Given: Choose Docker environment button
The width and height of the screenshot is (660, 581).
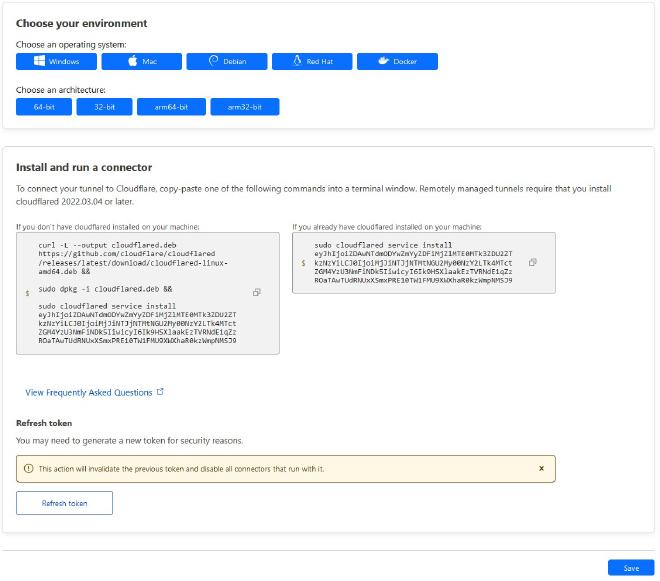Looking at the screenshot, I should [397, 61].
